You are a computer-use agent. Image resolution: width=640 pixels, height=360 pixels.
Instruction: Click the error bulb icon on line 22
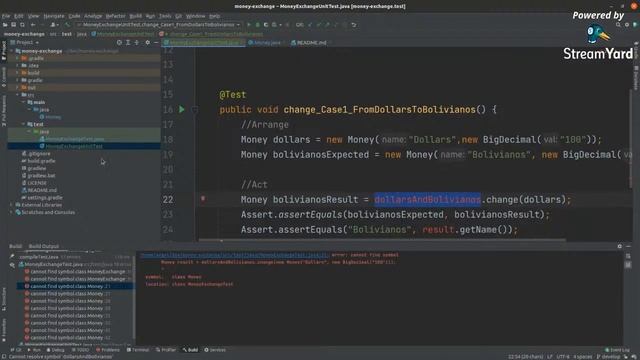click(x=203, y=199)
